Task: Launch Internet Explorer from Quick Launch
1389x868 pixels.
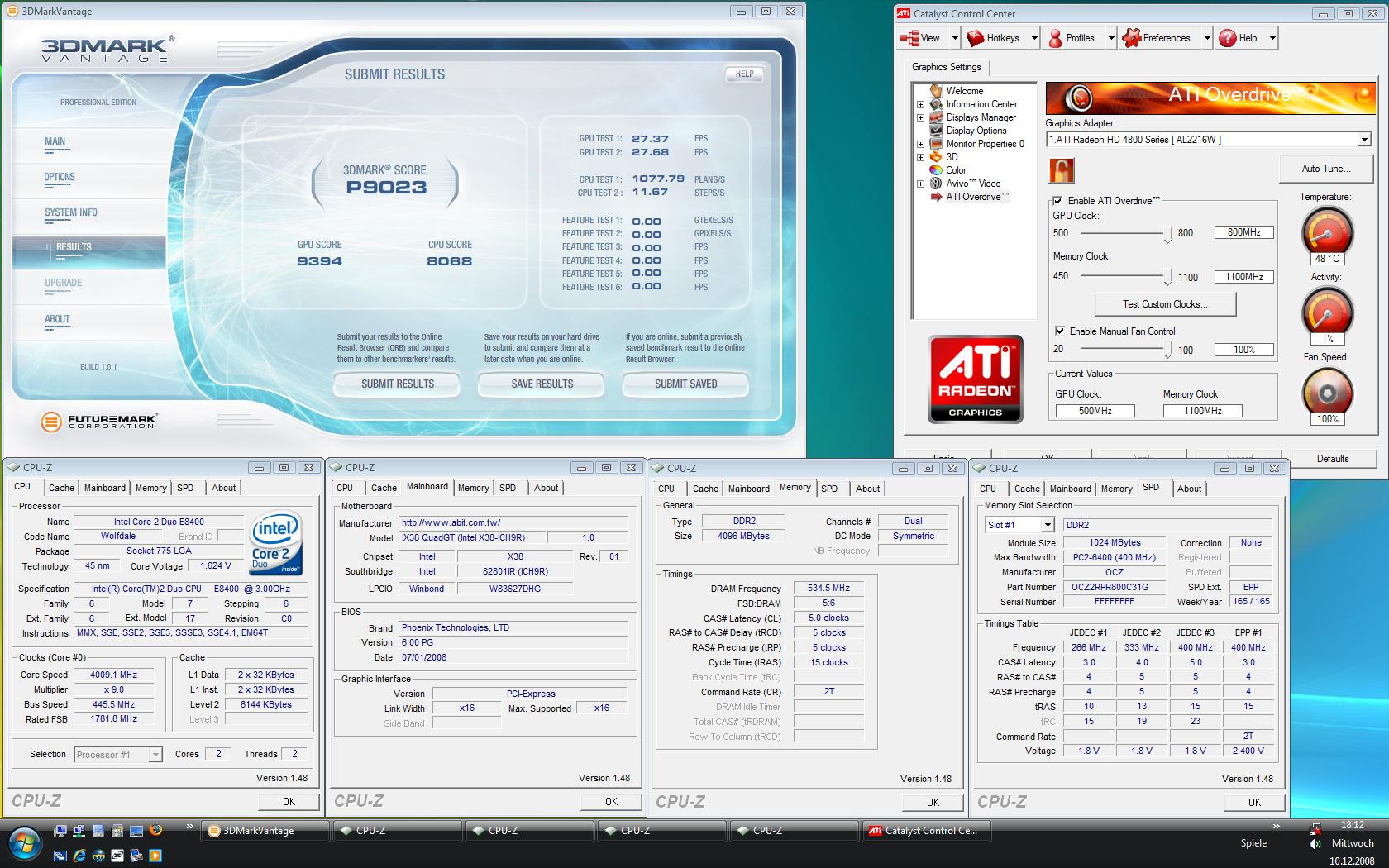Action: pyautogui.click(x=79, y=856)
